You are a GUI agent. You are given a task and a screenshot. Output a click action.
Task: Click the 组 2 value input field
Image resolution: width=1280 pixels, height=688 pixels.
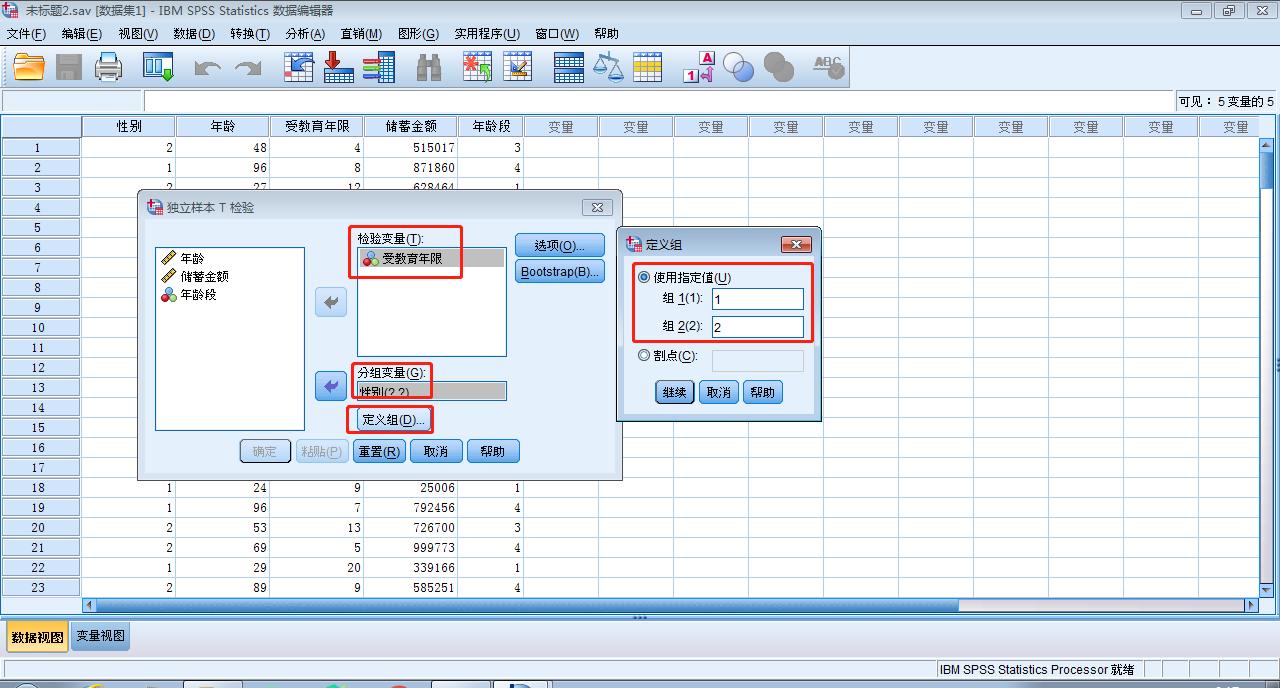[758, 327]
